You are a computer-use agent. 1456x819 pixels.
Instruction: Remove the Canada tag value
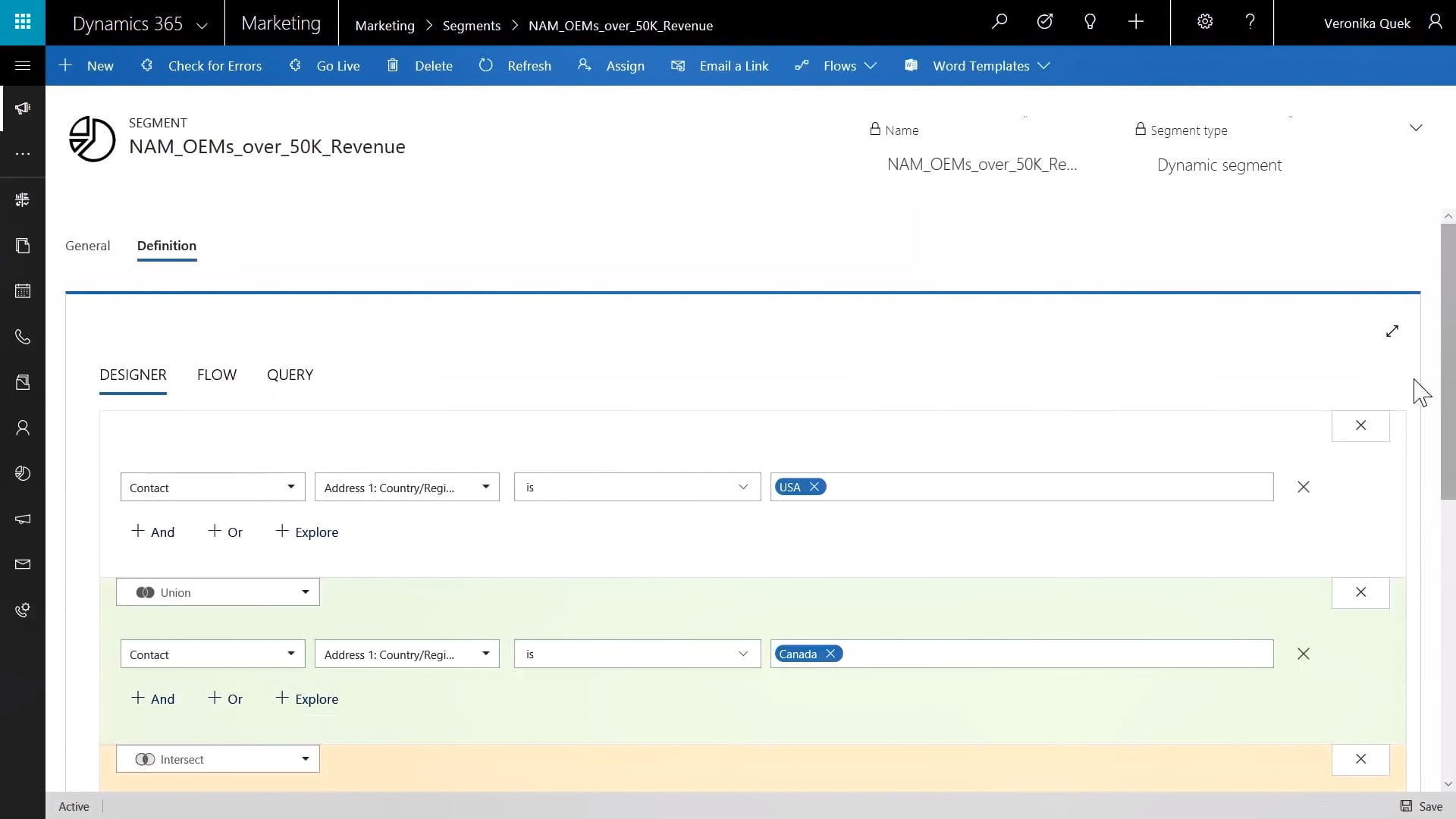[x=830, y=654]
